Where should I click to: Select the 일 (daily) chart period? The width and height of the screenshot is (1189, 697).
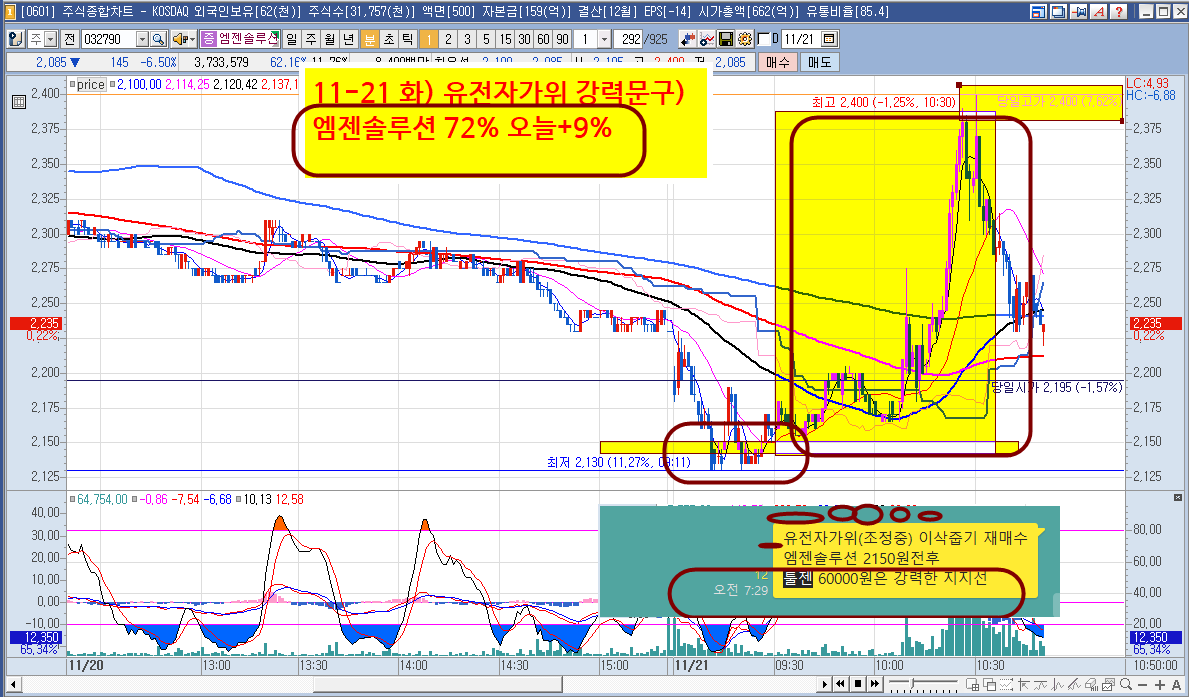pyautogui.click(x=291, y=39)
